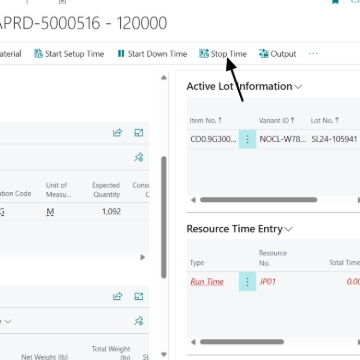Click the Expected Quantity value 1,092
360x360 pixels.
[x=111, y=212]
